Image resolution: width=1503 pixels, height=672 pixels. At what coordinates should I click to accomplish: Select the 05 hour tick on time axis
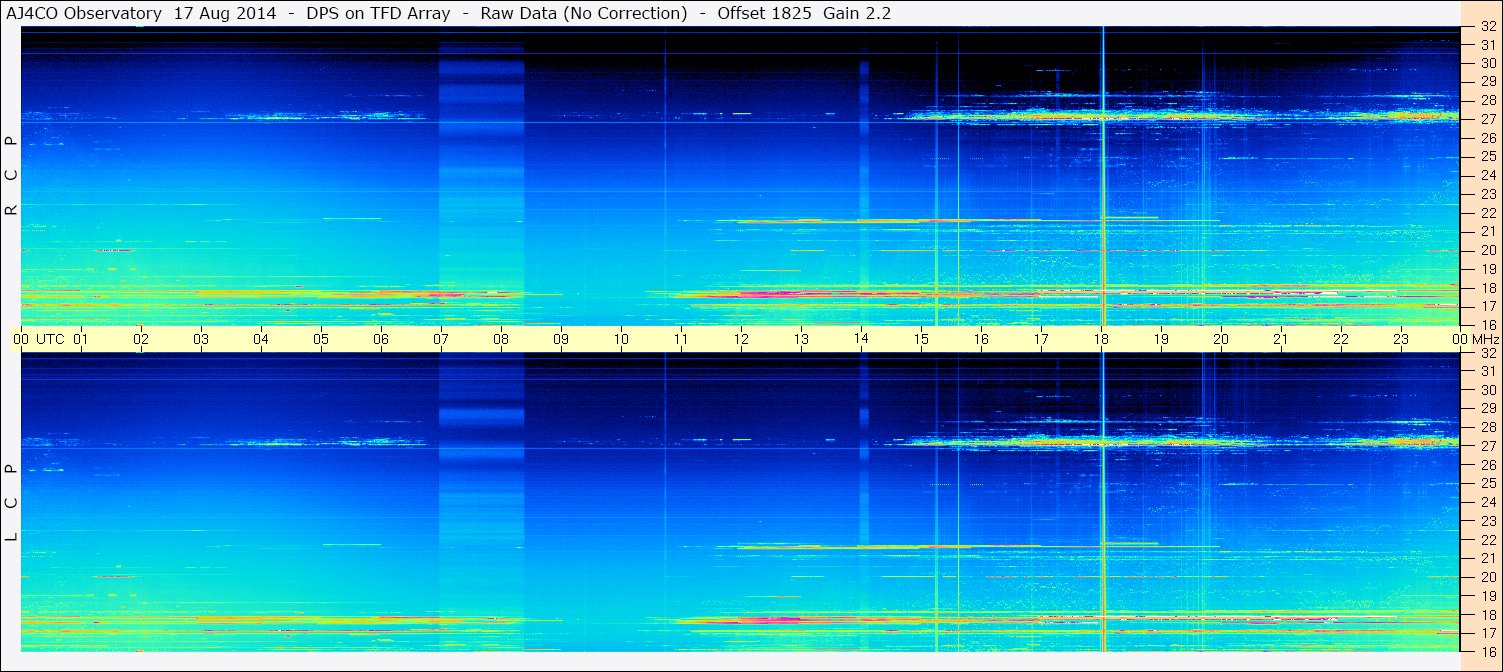321,339
